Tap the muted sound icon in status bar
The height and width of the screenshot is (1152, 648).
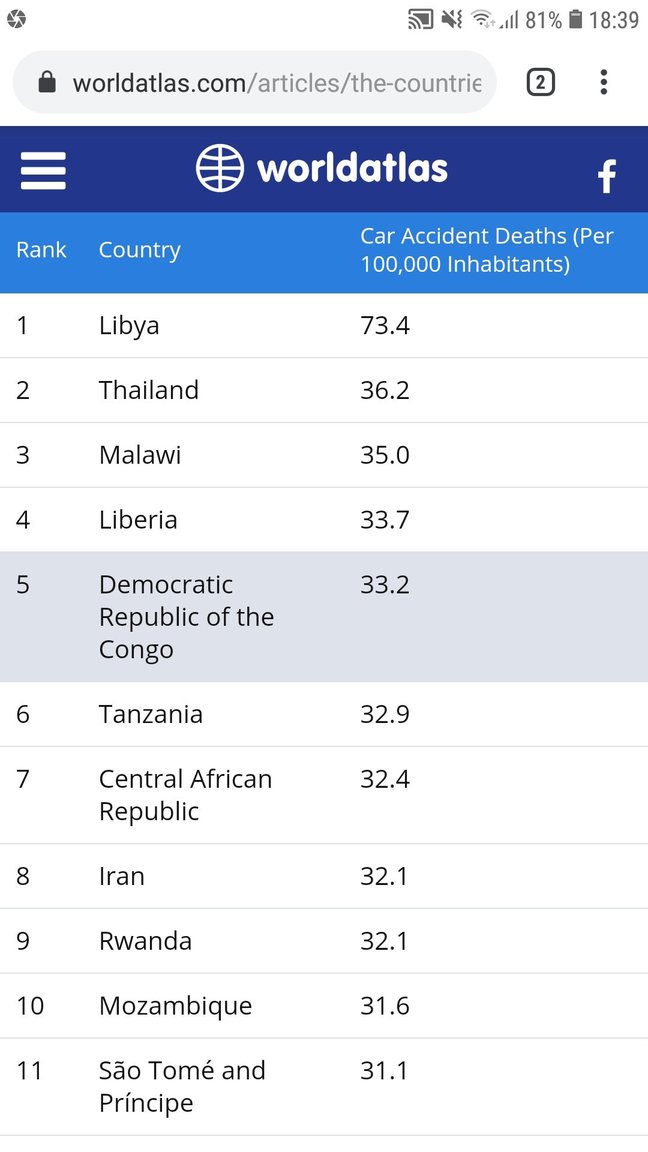coord(452,20)
